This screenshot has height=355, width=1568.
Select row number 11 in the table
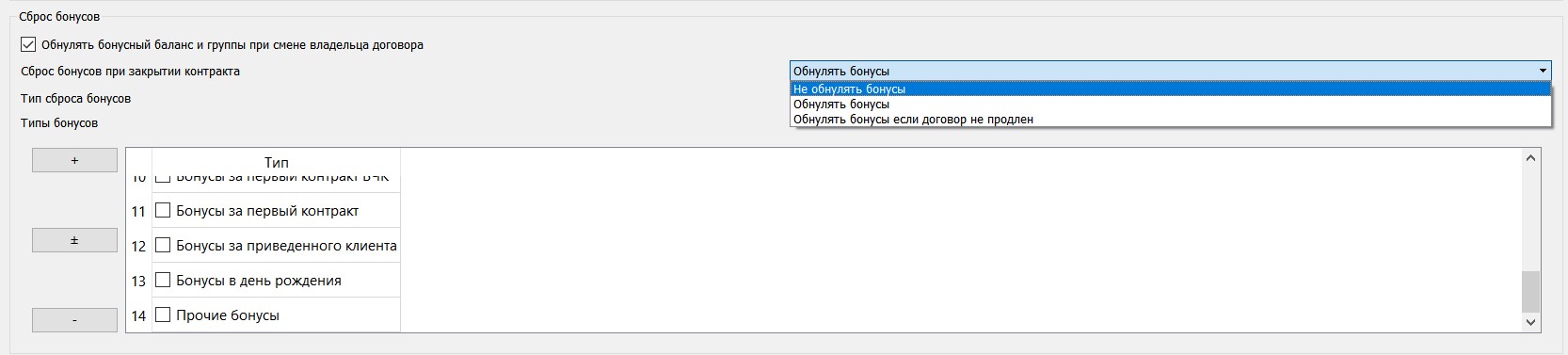138,211
